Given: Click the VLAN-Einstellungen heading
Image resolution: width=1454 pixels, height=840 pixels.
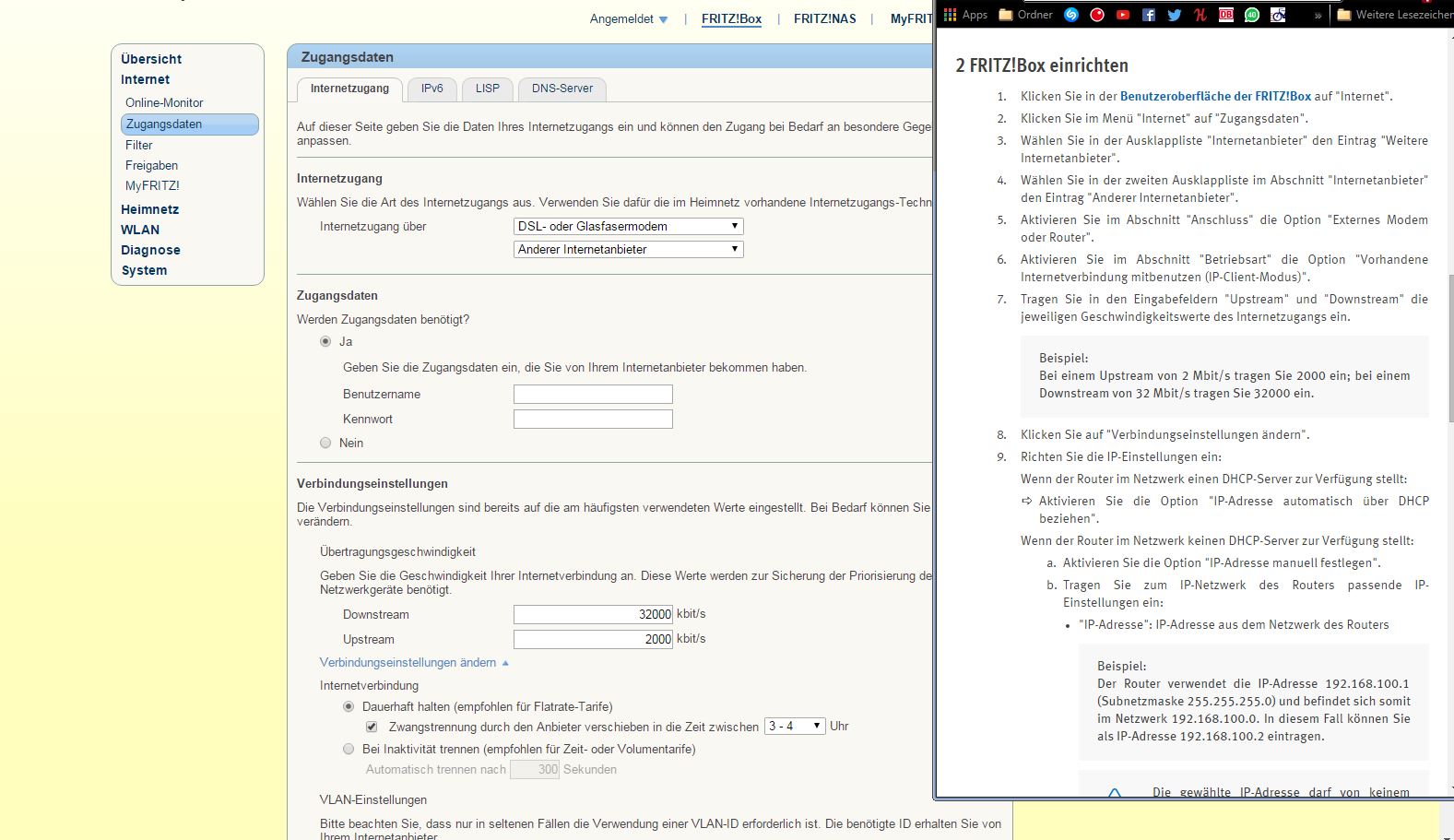Looking at the screenshot, I should click(x=373, y=799).
